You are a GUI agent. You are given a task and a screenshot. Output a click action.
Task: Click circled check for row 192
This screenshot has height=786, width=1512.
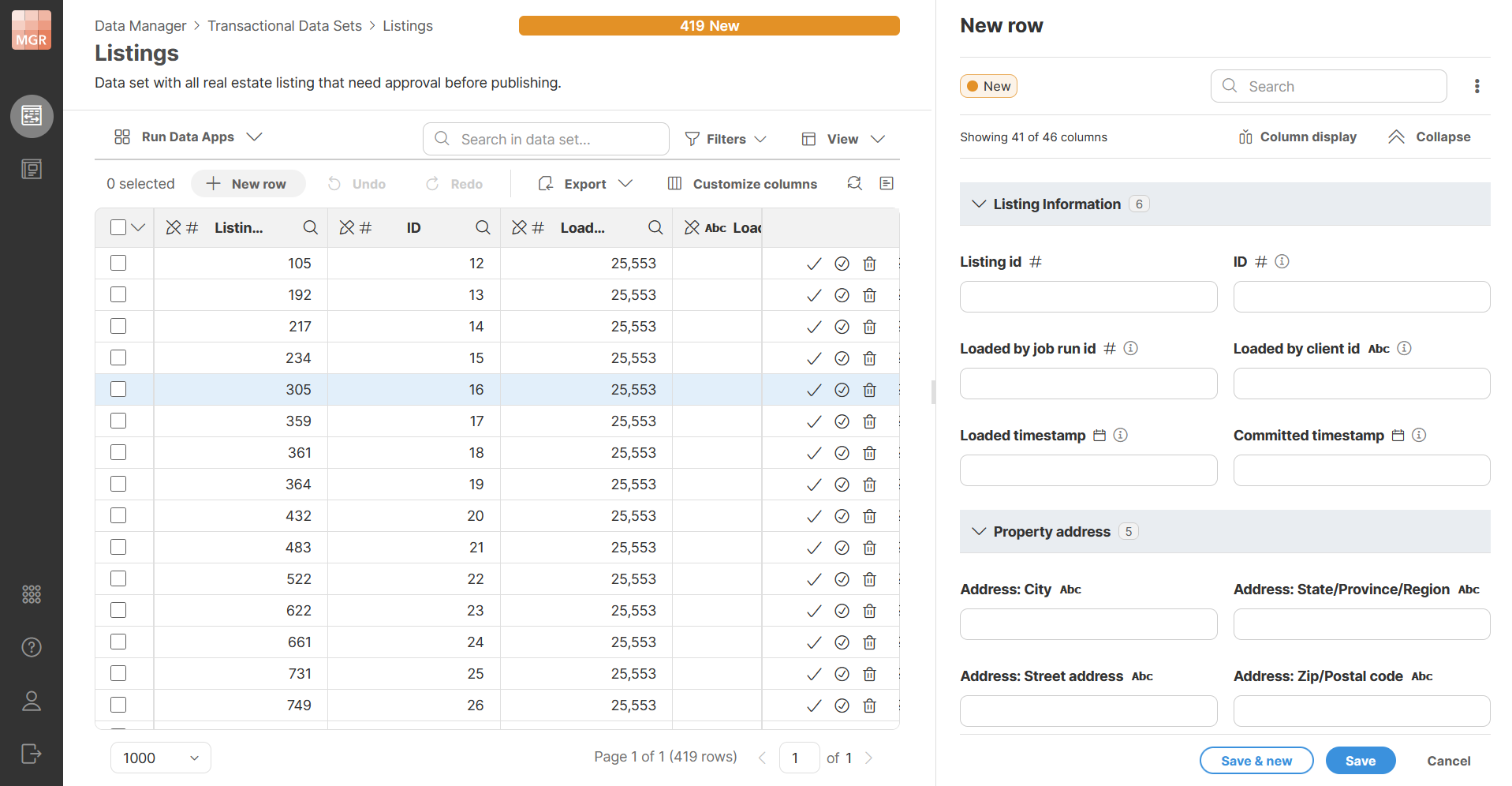[842, 295]
